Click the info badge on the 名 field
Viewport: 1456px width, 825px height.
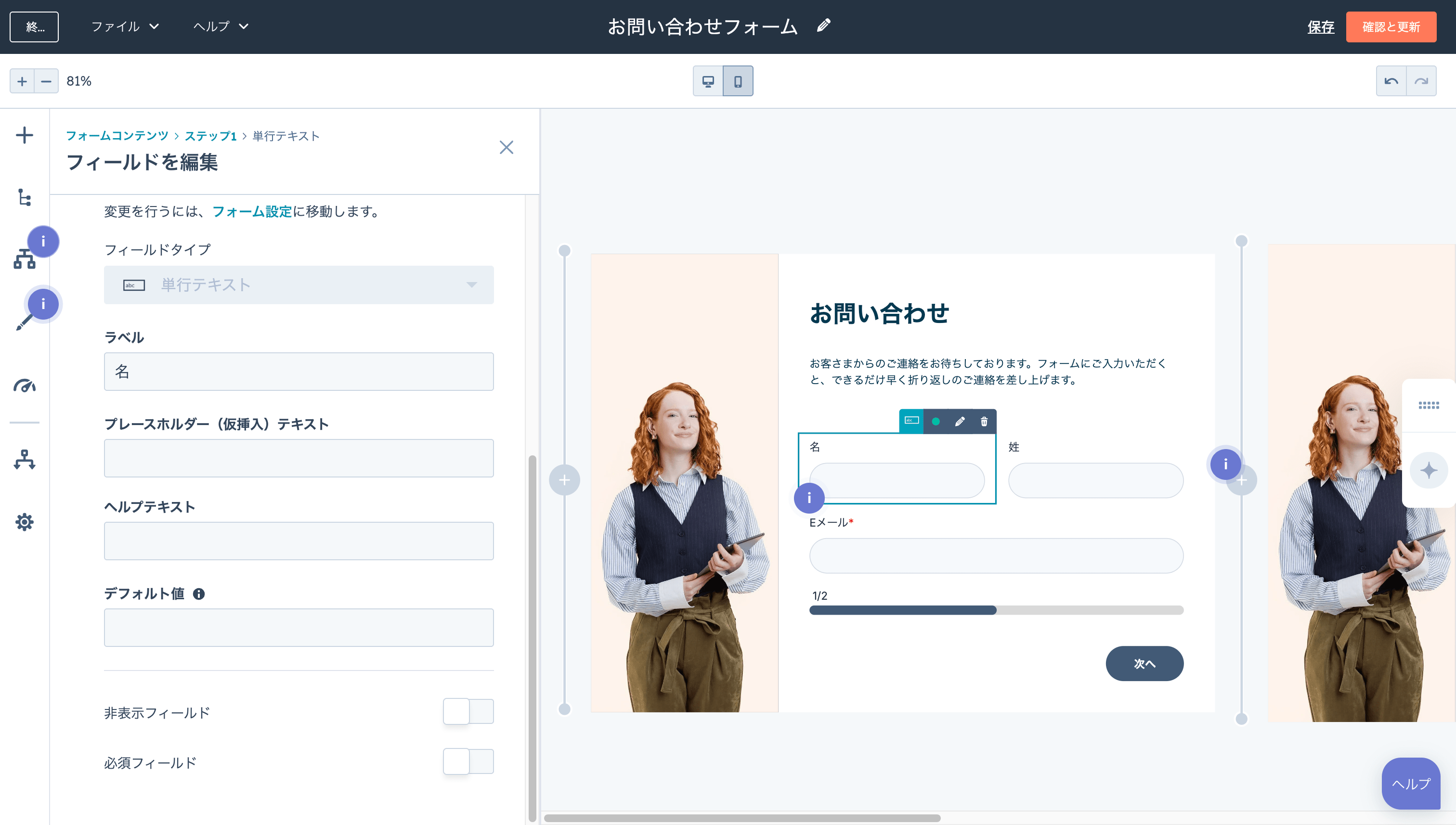pyautogui.click(x=809, y=498)
